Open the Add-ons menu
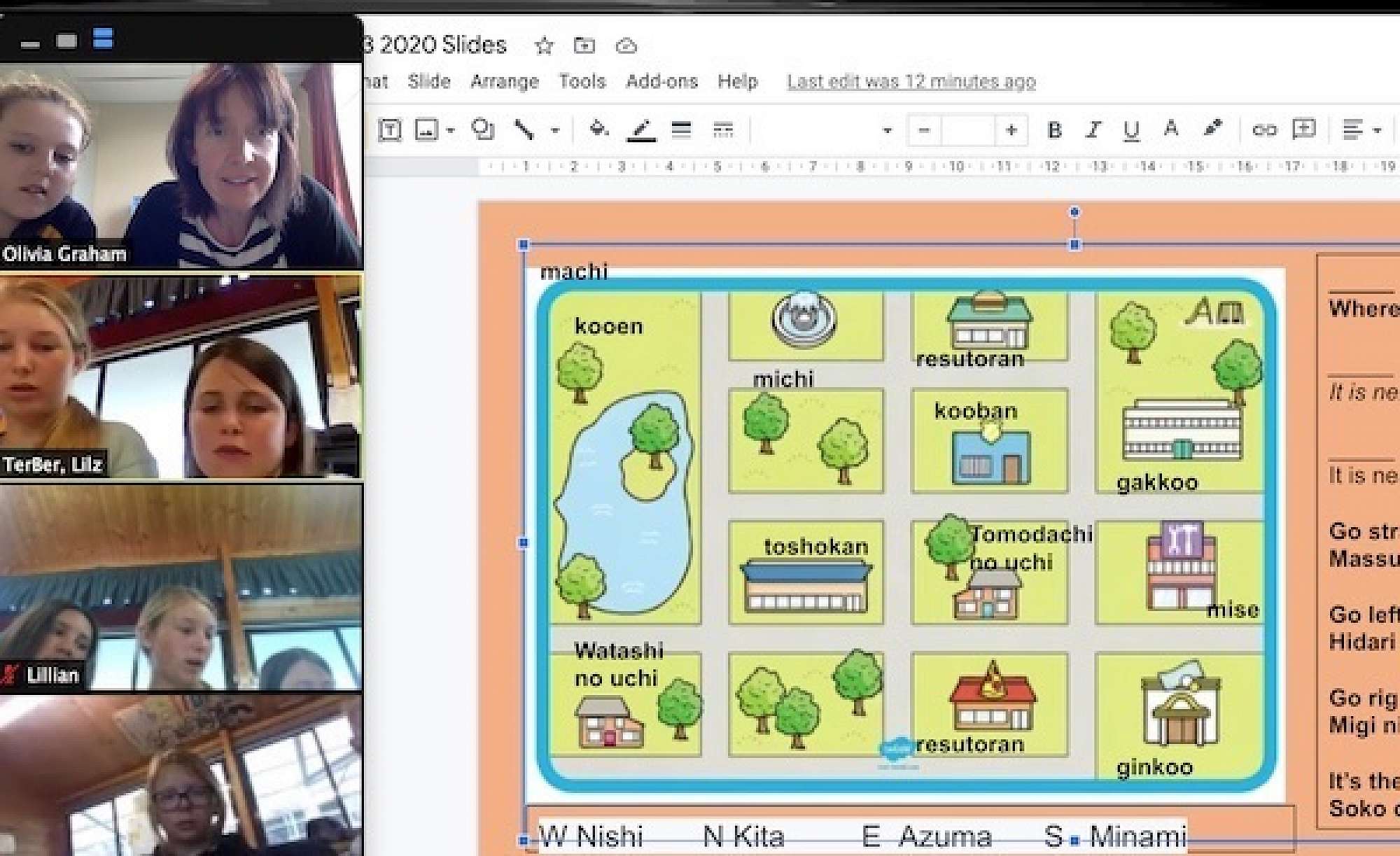Image resolution: width=1400 pixels, height=856 pixels. point(661,81)
